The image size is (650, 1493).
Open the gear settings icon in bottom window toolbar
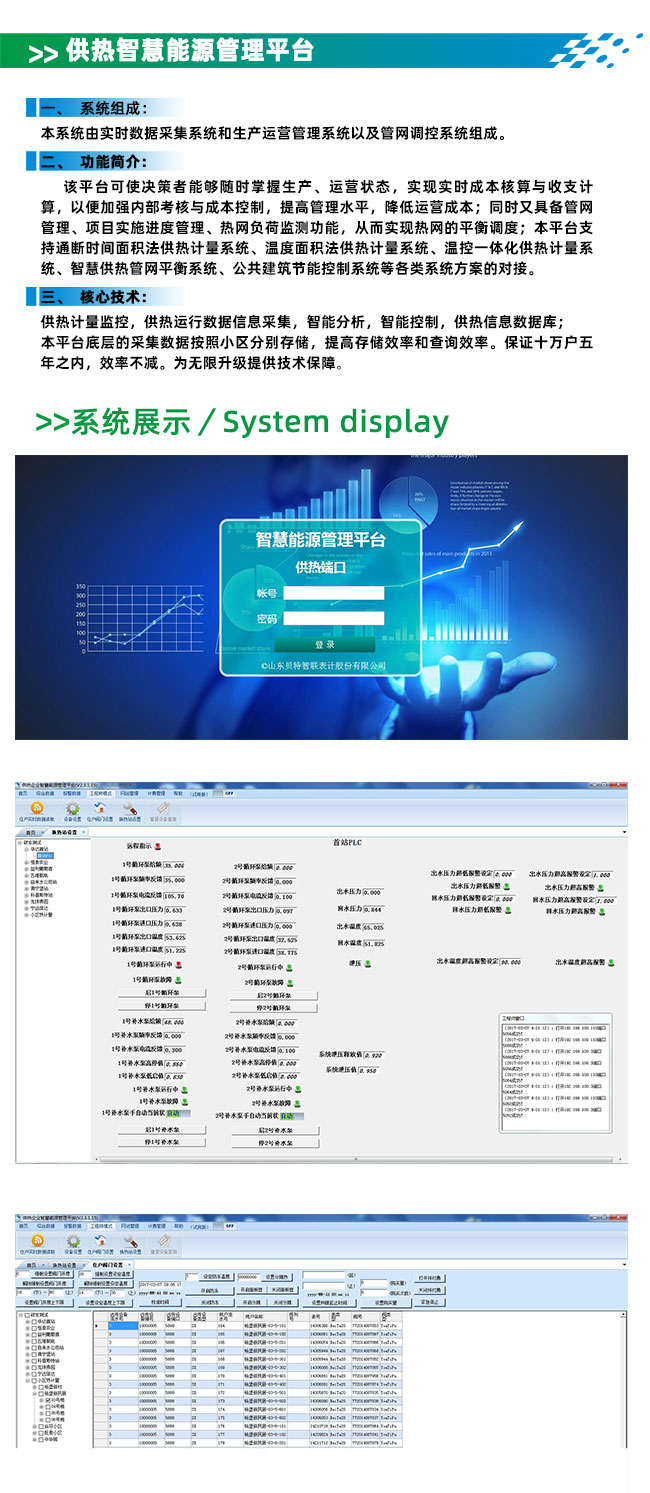pos(72,1240)
